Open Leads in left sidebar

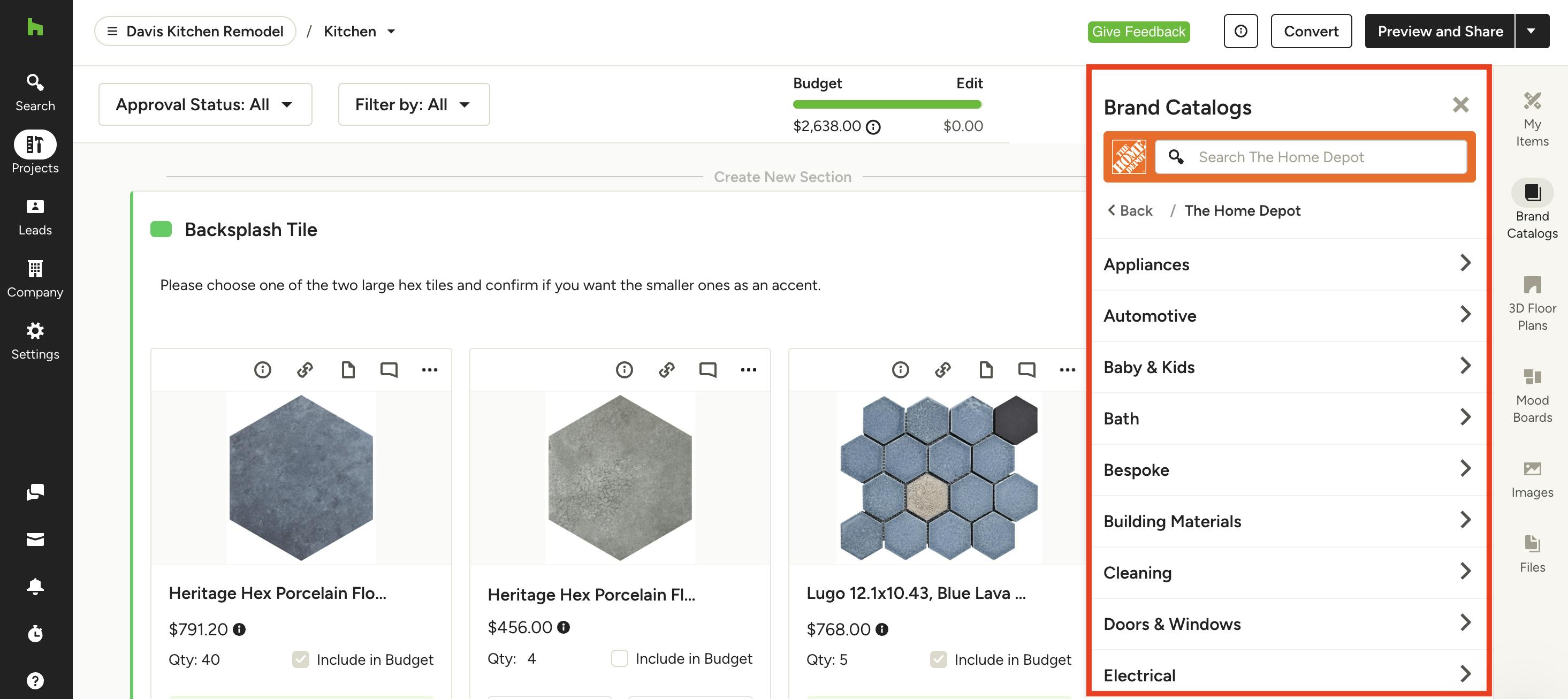[35, 217]
